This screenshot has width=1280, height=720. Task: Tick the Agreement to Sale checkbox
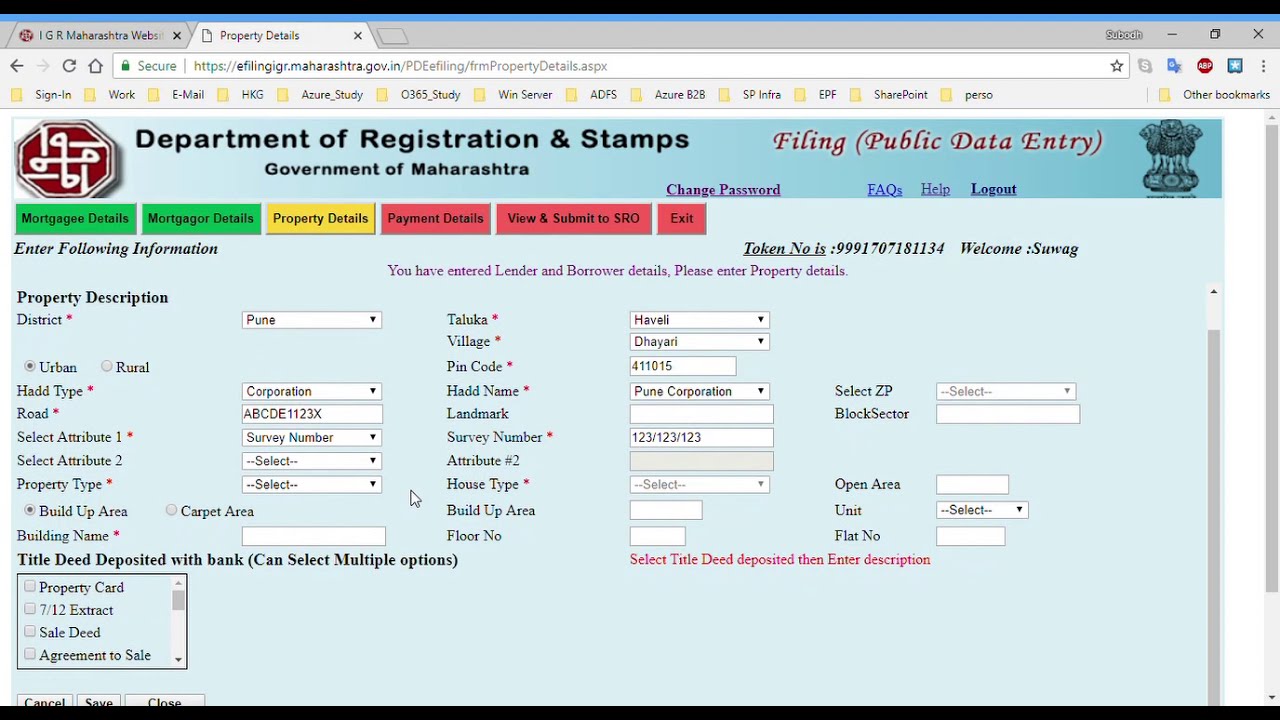[x=30, y=655]
